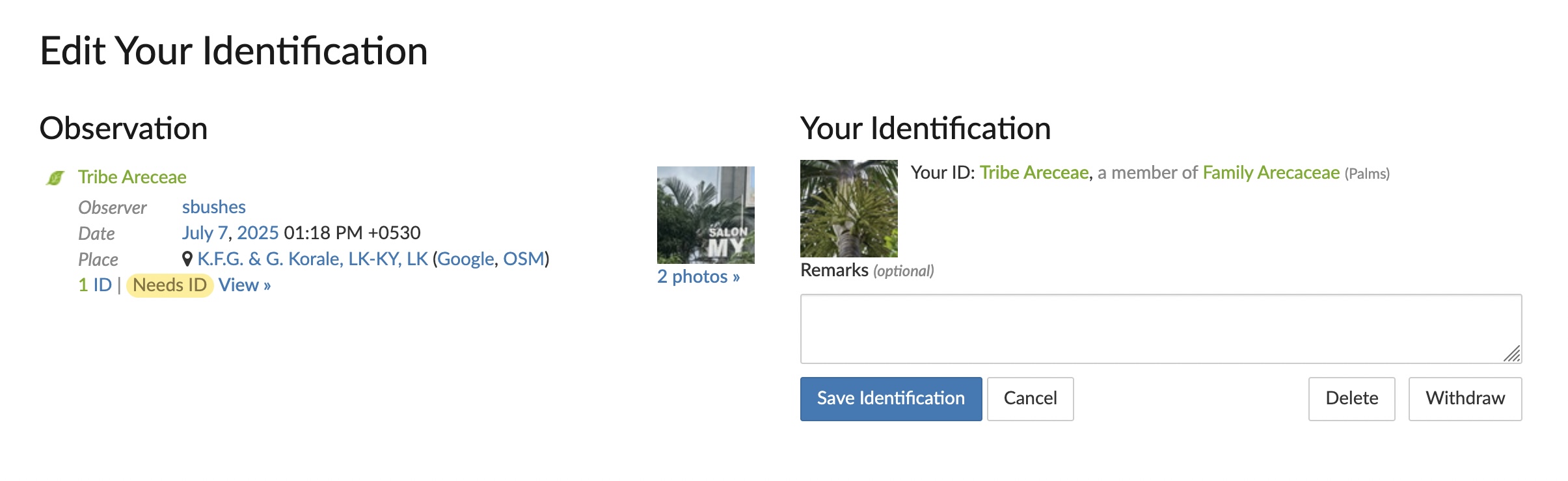Click the 1 ID count link
This screenshot has width=1568, height=481.
(x=95, y=285)
